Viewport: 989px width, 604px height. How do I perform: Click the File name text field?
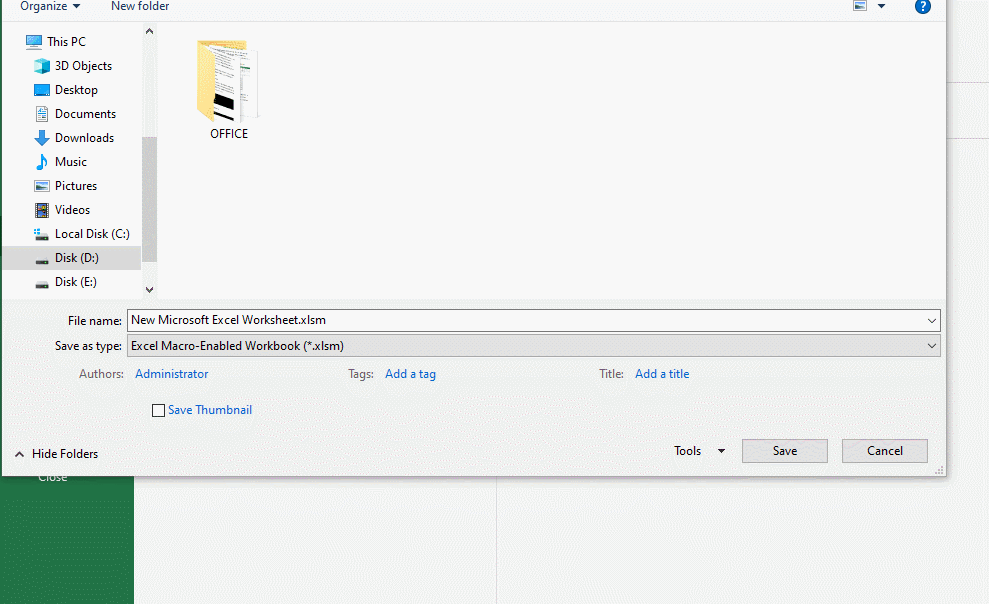click(534, 320)
